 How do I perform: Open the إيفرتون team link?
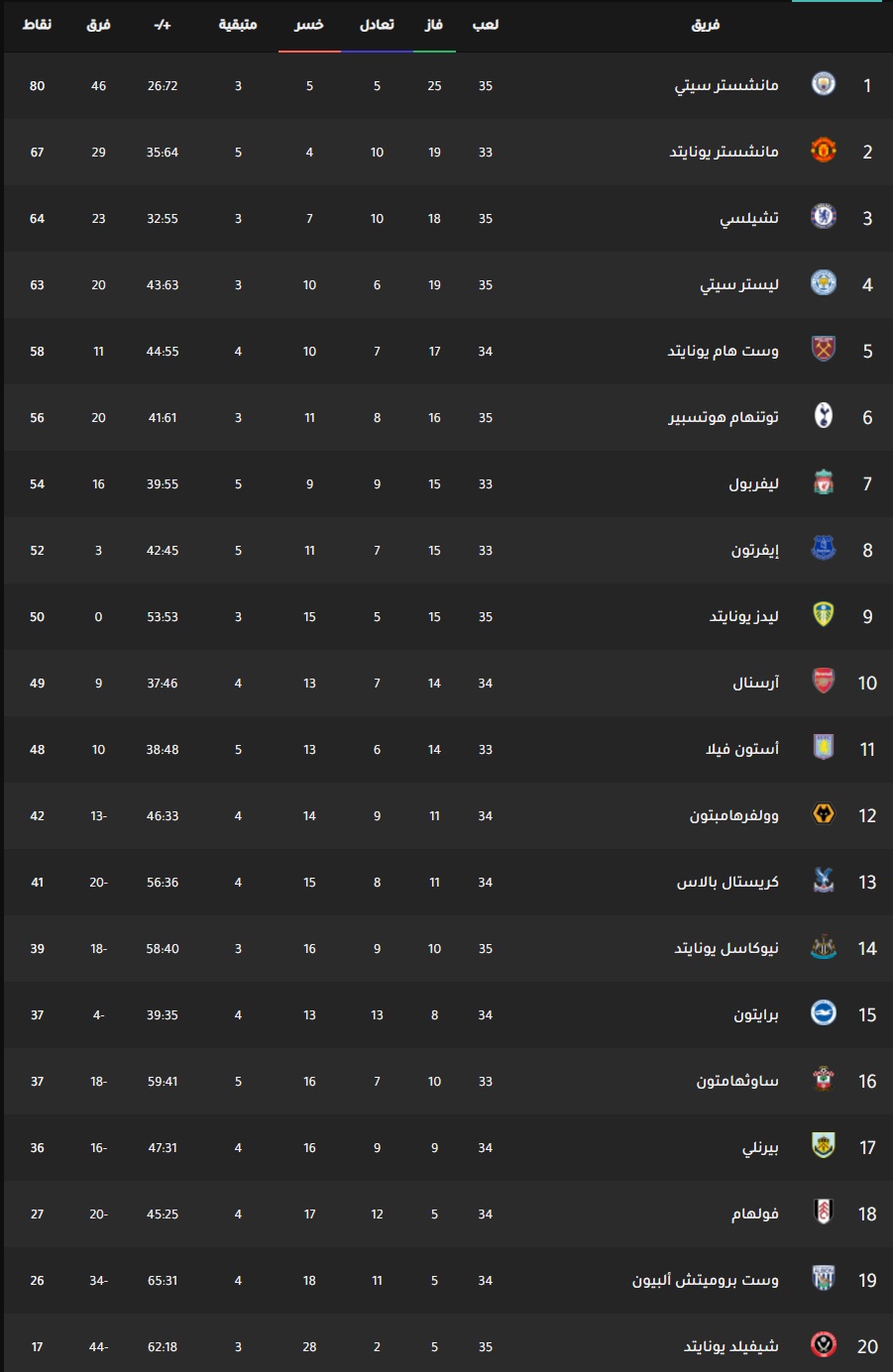point(755,550)
